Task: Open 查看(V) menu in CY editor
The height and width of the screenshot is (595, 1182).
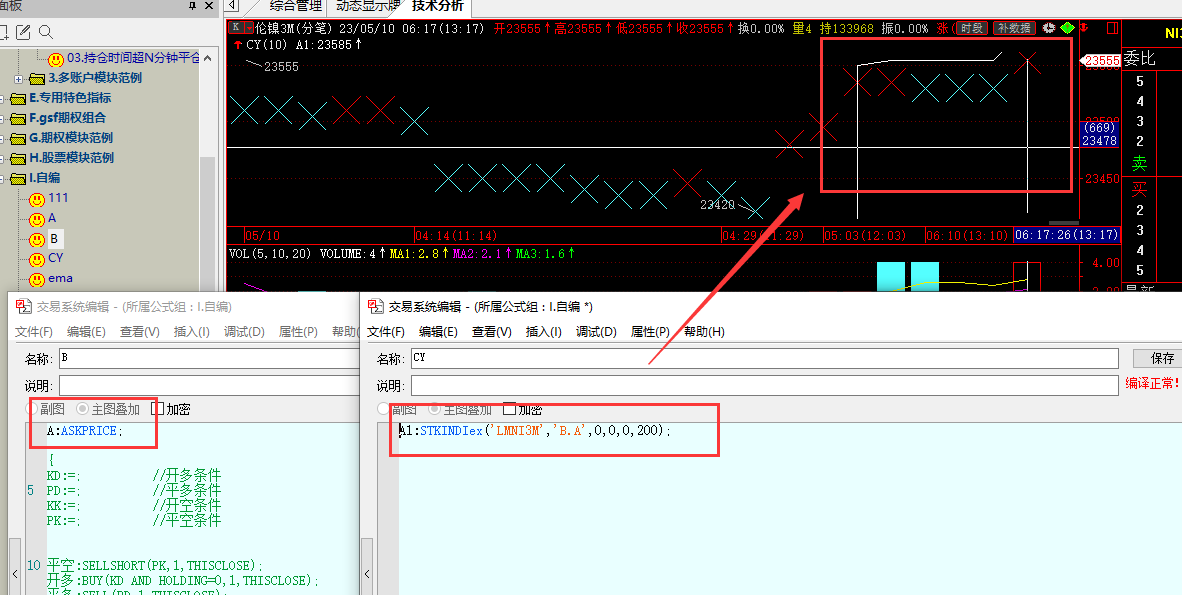Action: 491,332
